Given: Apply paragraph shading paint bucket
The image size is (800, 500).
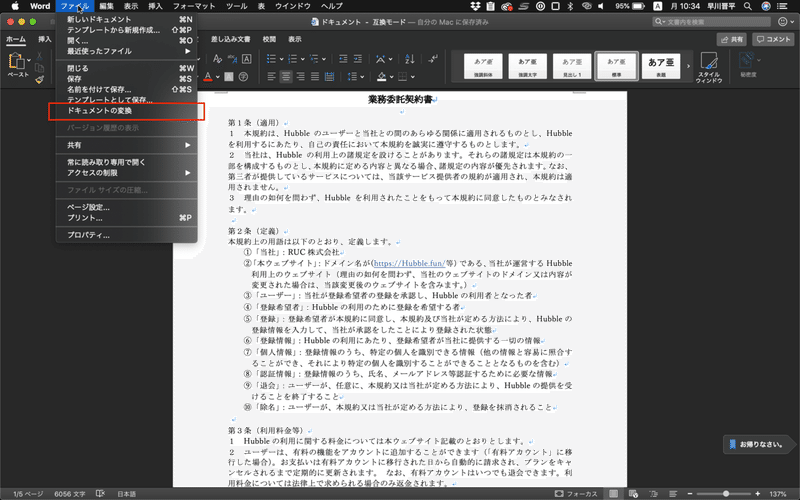Looking at the screenshot, I should click(382, 77).
